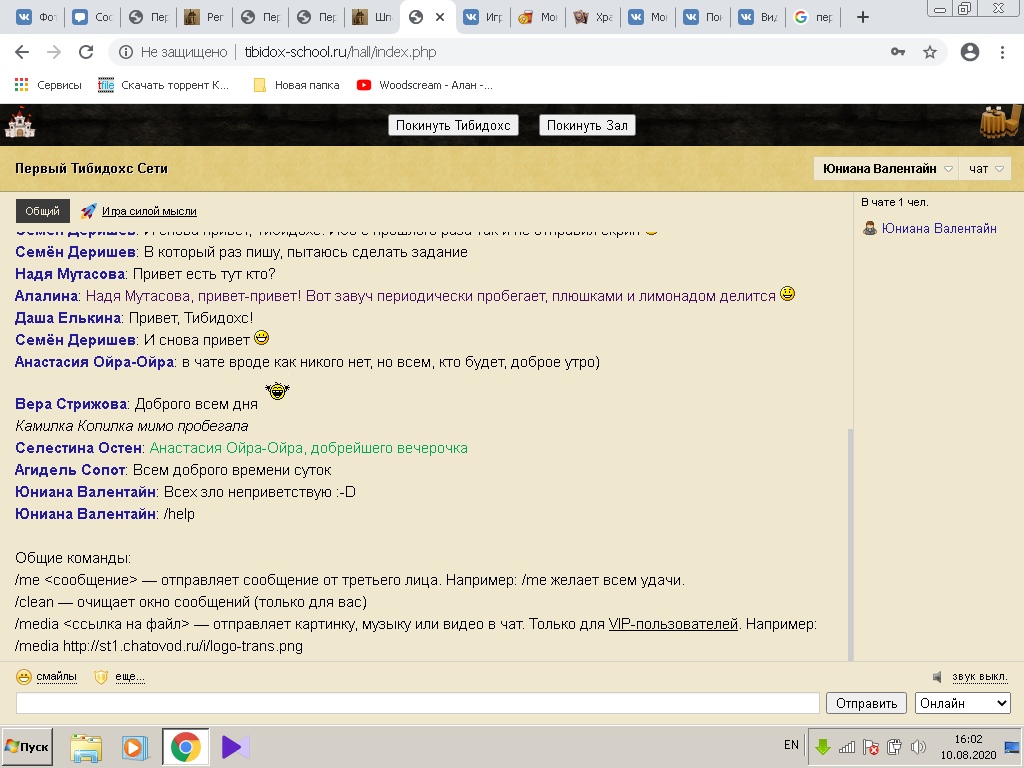Click the table icon at header right
1024x768 pixels.
pyautogui.click(x=1000, y=122)
